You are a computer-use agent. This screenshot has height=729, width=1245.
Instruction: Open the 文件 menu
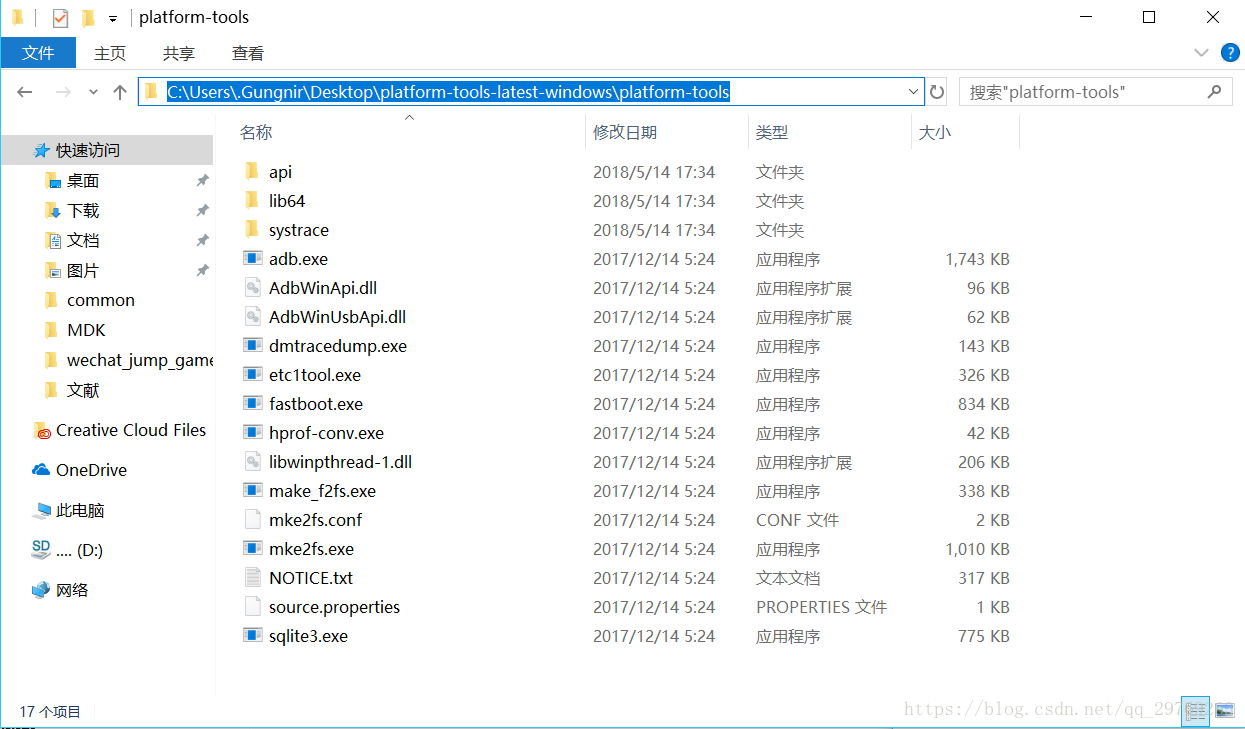(38, 53)
